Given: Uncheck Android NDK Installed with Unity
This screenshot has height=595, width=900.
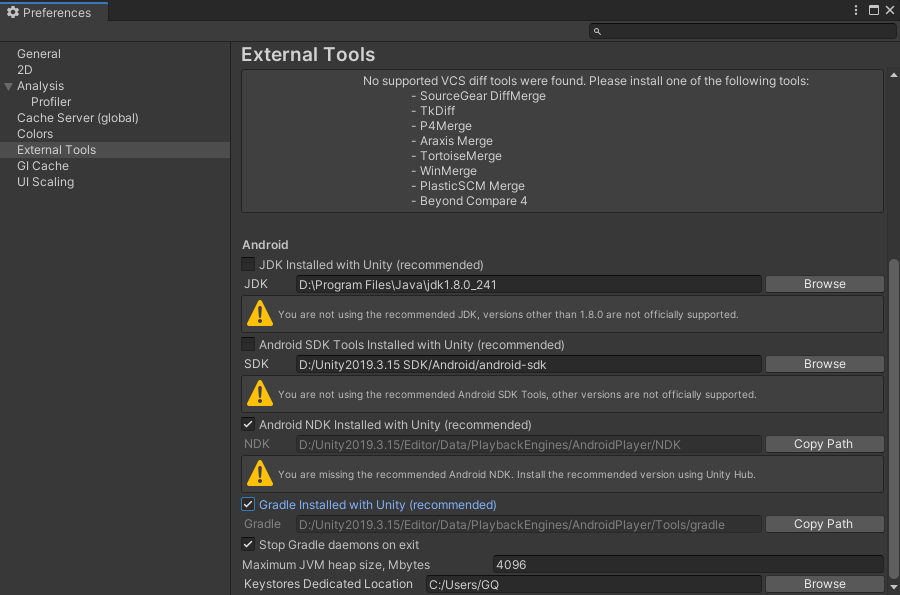Looking at the screenshot, I should click(248, 424).
